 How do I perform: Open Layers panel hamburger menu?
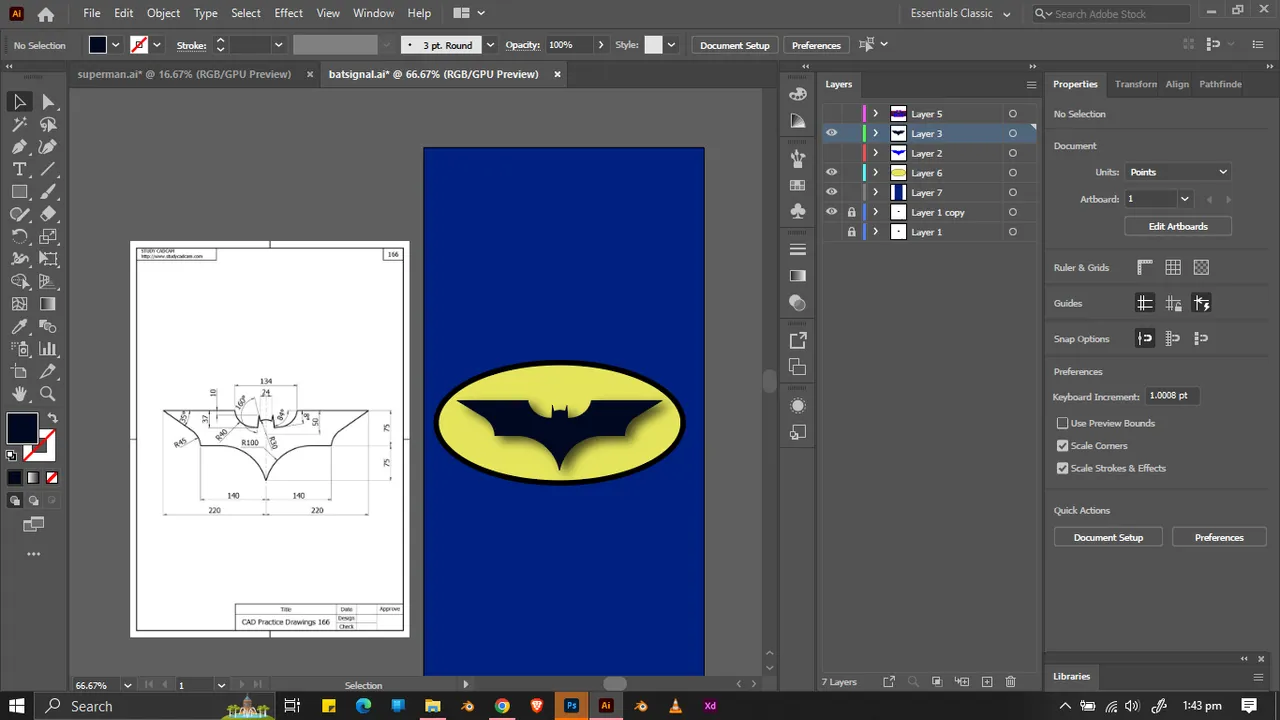coord(1031,85)
